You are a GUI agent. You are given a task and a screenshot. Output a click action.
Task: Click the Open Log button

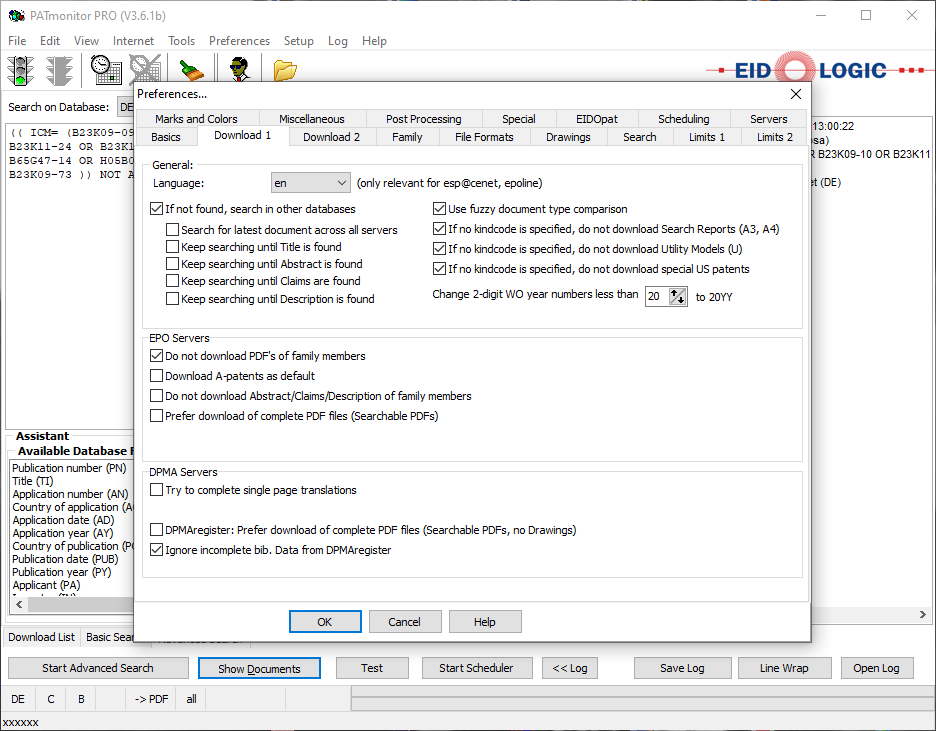tap(876, 668)
